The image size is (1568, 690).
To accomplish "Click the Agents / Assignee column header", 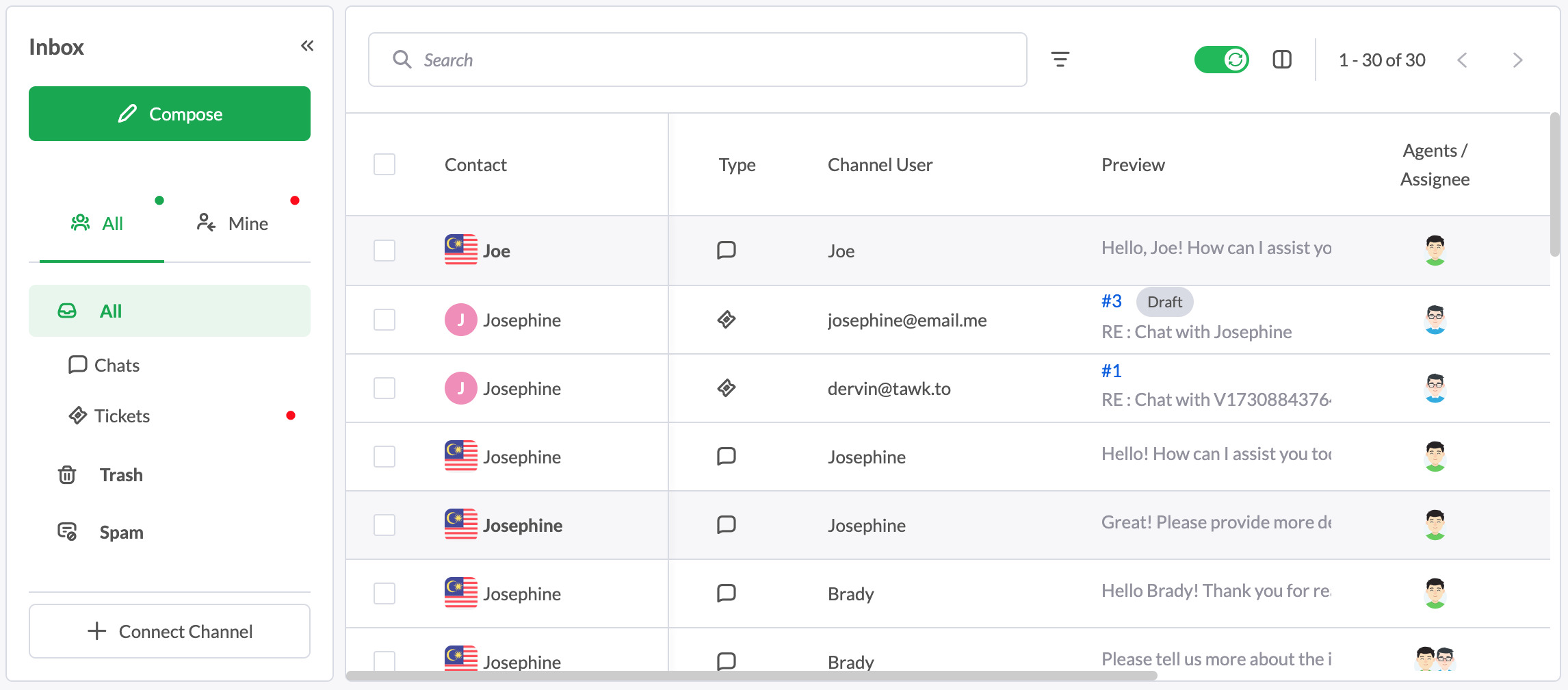I will [x=1435, y=164].
